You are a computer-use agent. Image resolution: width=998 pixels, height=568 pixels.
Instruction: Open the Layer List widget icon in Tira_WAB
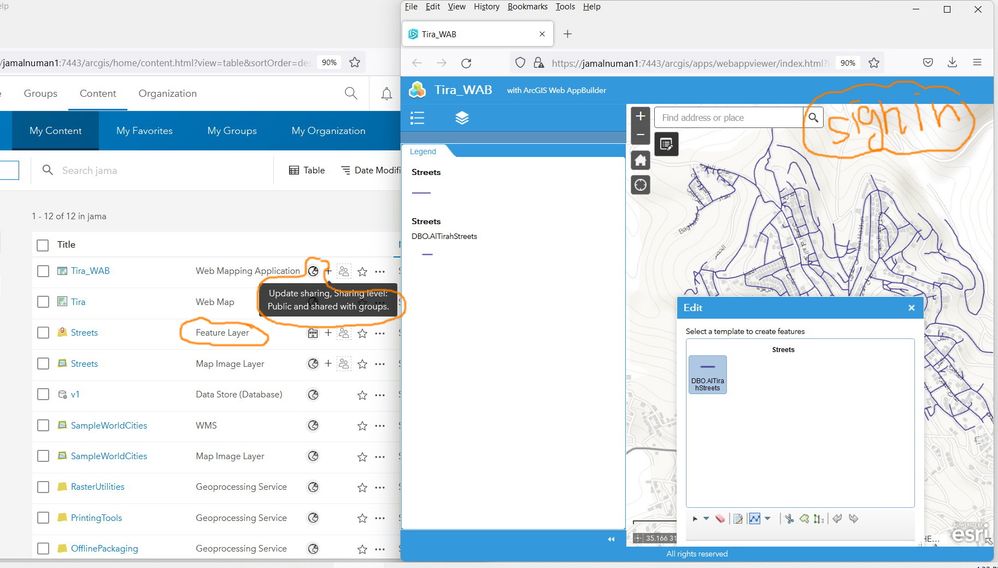tap(462, 118)
